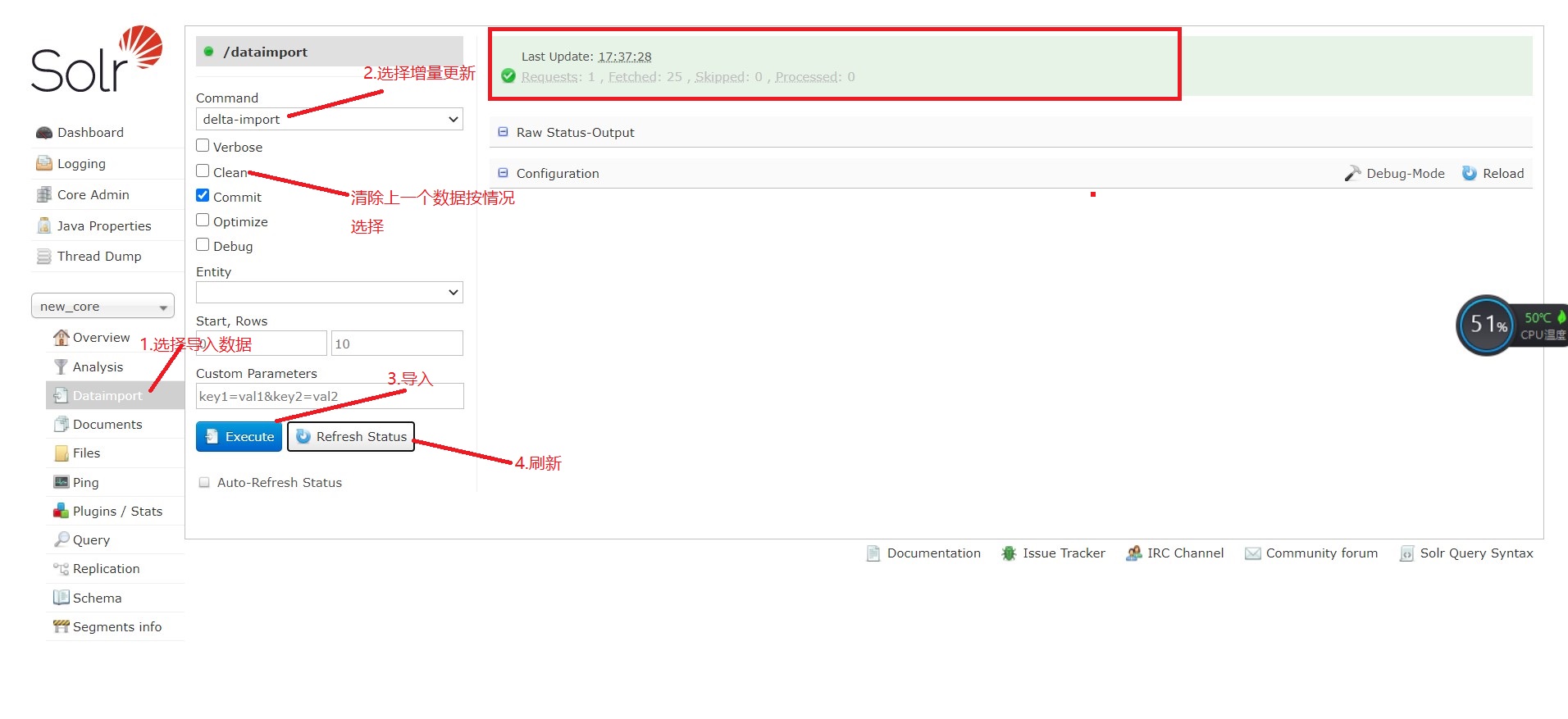This screenshot has width=1568, height=719.
Task: Click the Files folder icon
Action: click(x=62, y=453)
